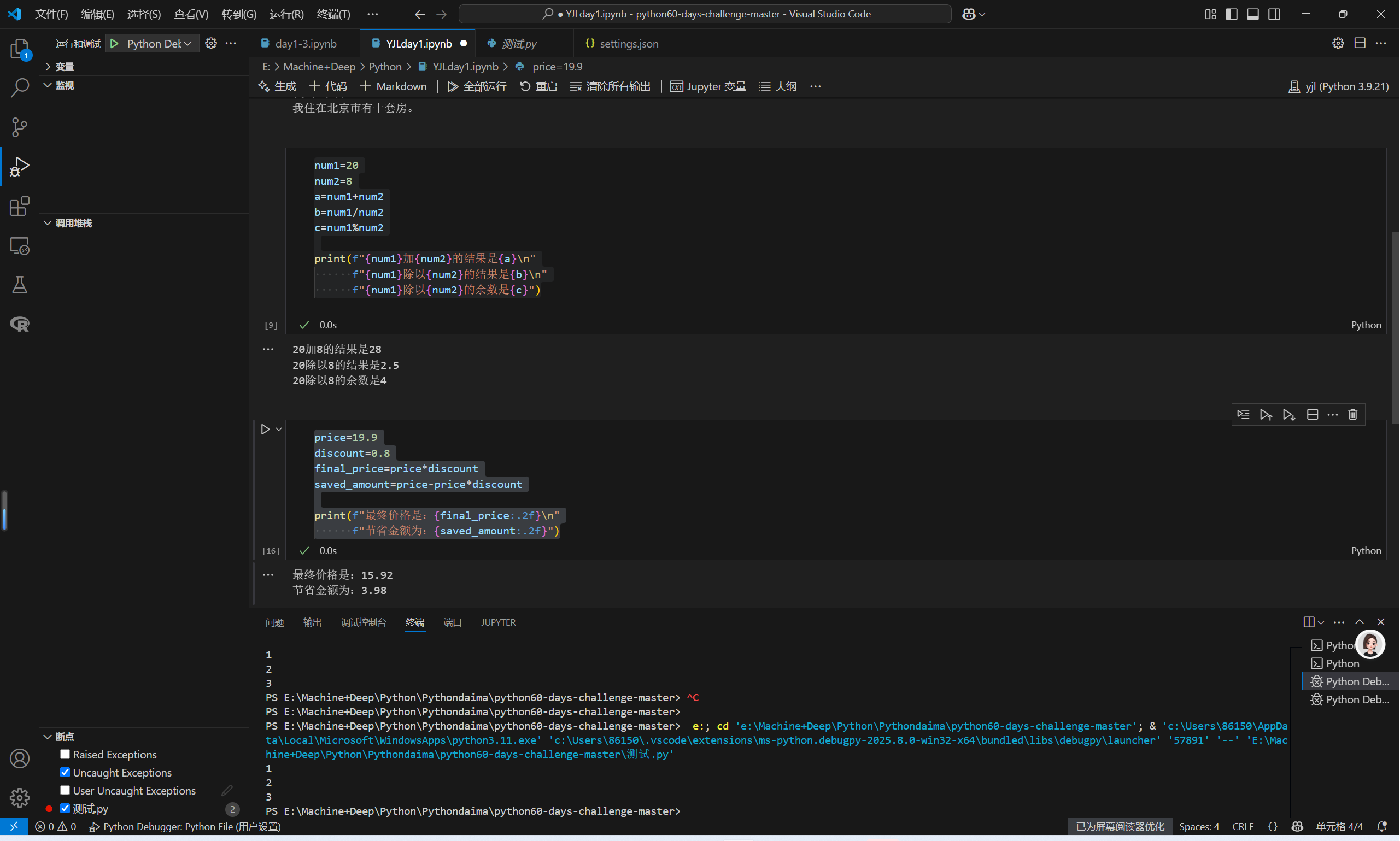The width and height of the screenshot is (1400, 841).
Task: Open the Search view magnifier icon
Action: 19,87
